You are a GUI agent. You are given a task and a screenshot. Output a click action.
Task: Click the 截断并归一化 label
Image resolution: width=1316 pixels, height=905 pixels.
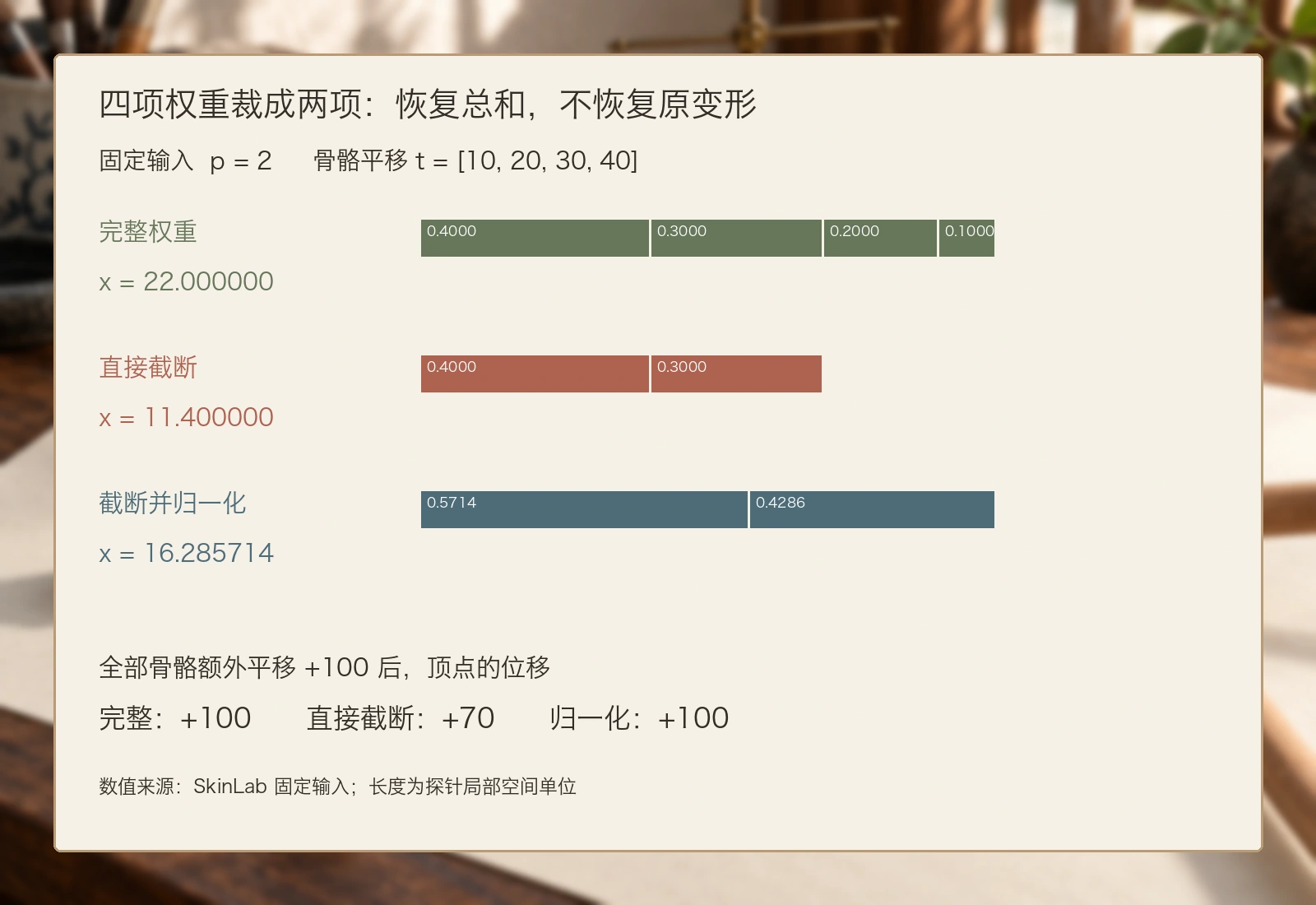click(173, 504)
